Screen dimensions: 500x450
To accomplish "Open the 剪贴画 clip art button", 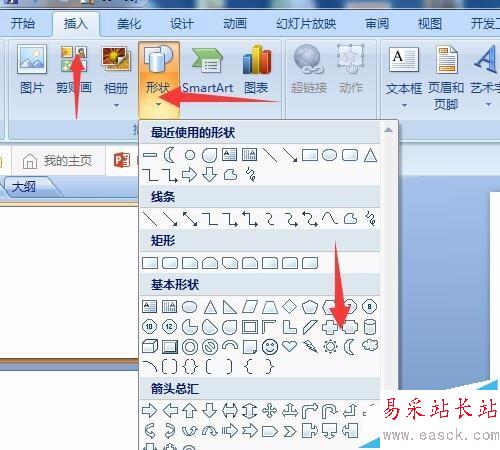I will pos(74,70).
